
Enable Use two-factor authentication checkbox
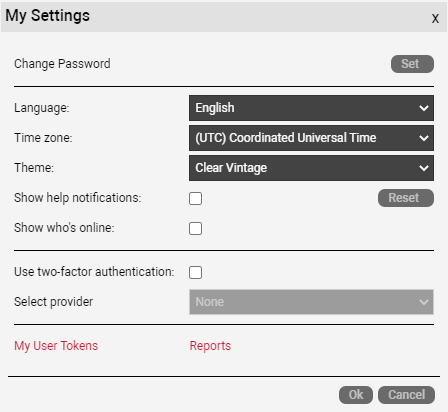click(x=195, y=272)
